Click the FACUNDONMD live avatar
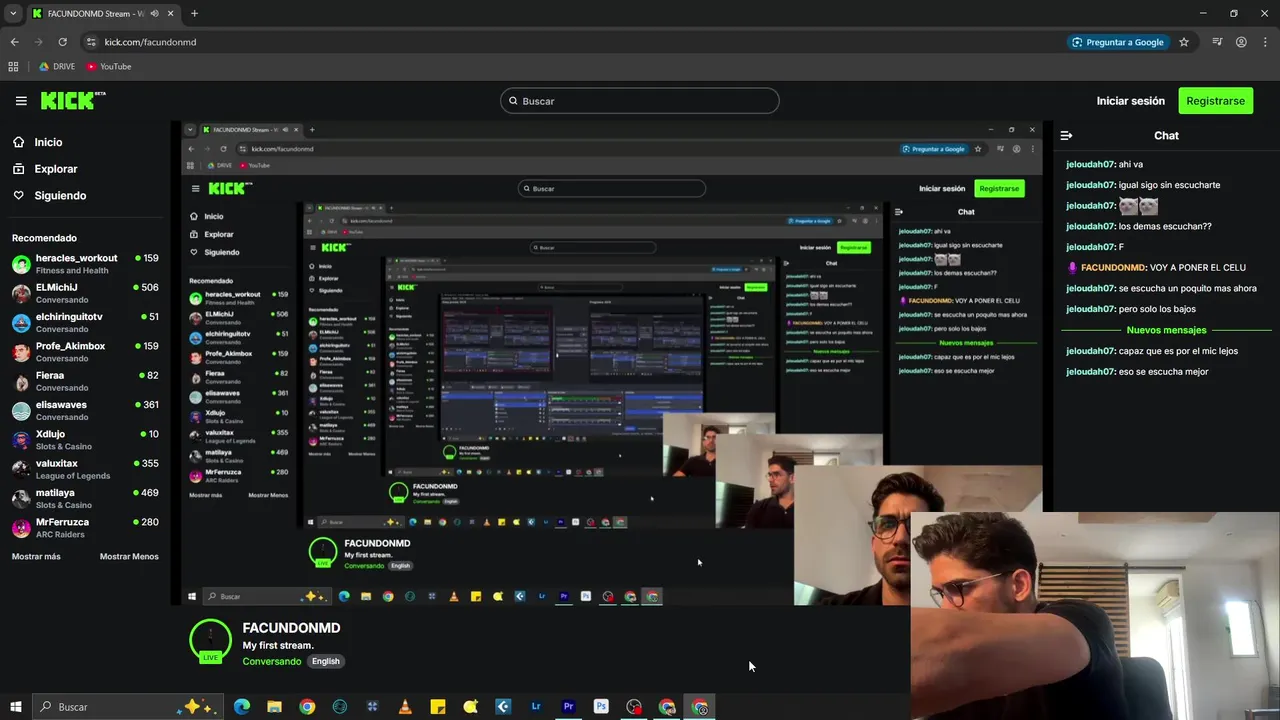Screen dimensions: 1280x720 tap(210, 641)
